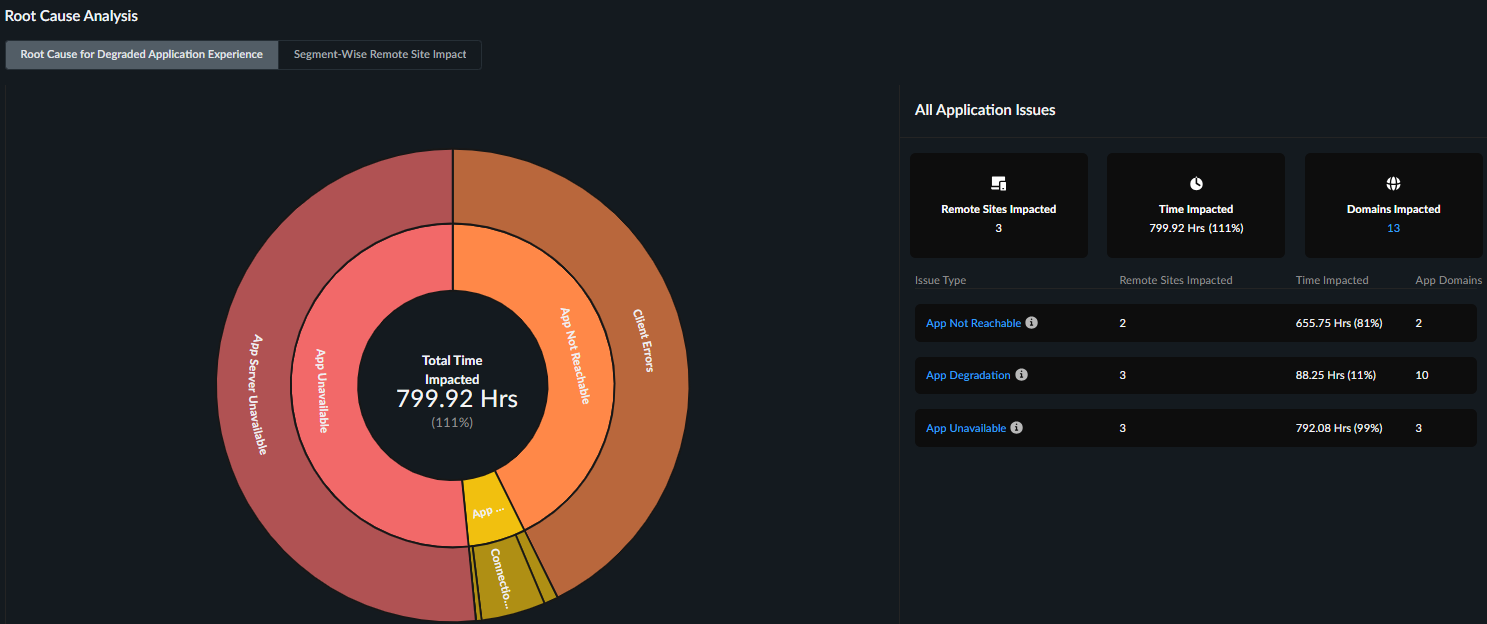
Task: Click info icon beside App Not Reachable
Action: pyautogui.click(x=1032, y=323)
